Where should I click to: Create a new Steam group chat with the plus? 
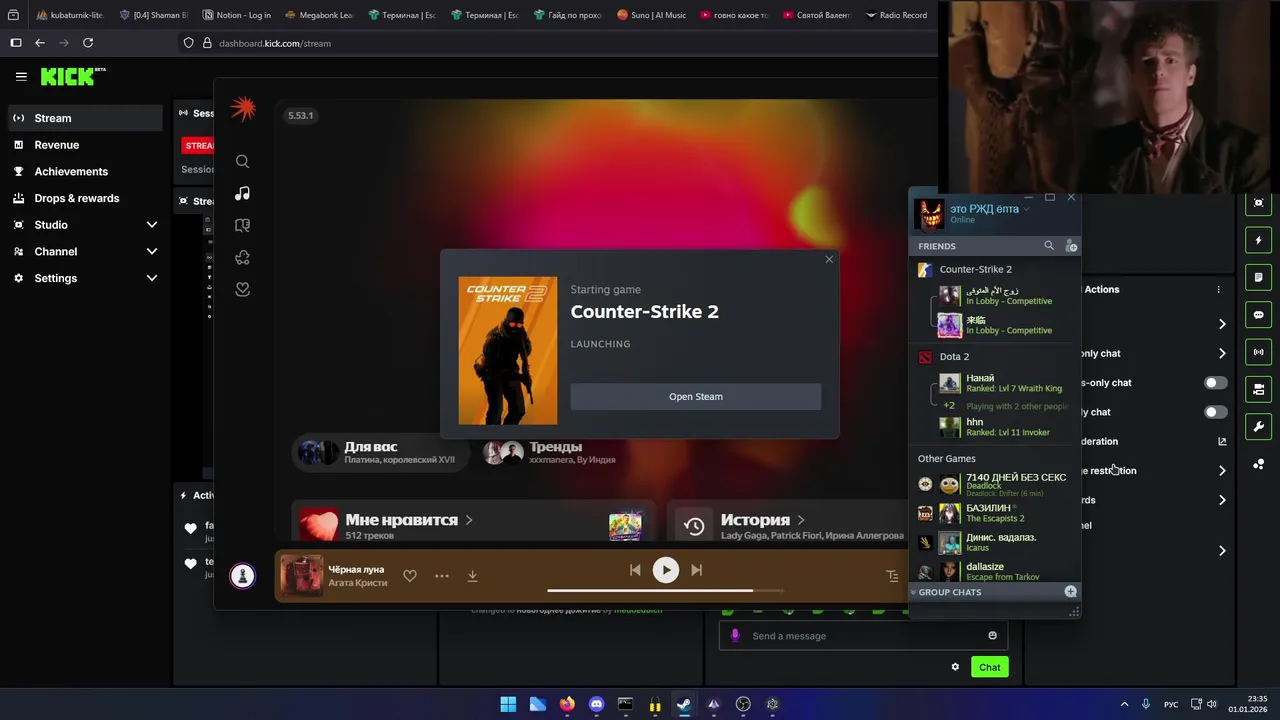click(1071, 592)
